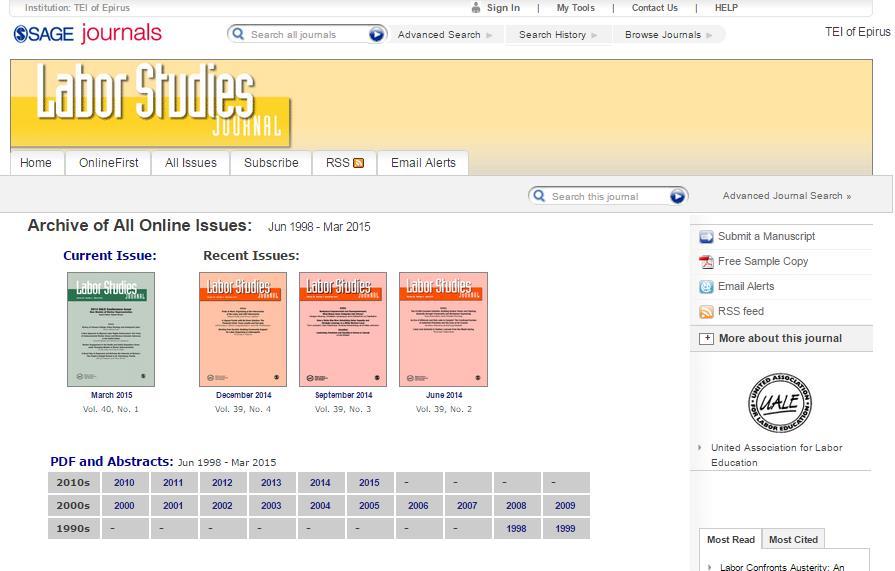Open United Association for Labor Education link
Image resolution: width=895 pixels, height=571 pixels.
[x=776, y=455]
